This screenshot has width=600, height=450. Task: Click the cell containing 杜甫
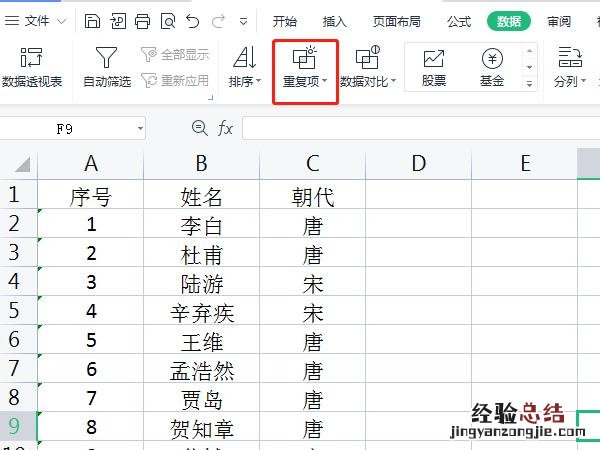click(x=202, y=254)
